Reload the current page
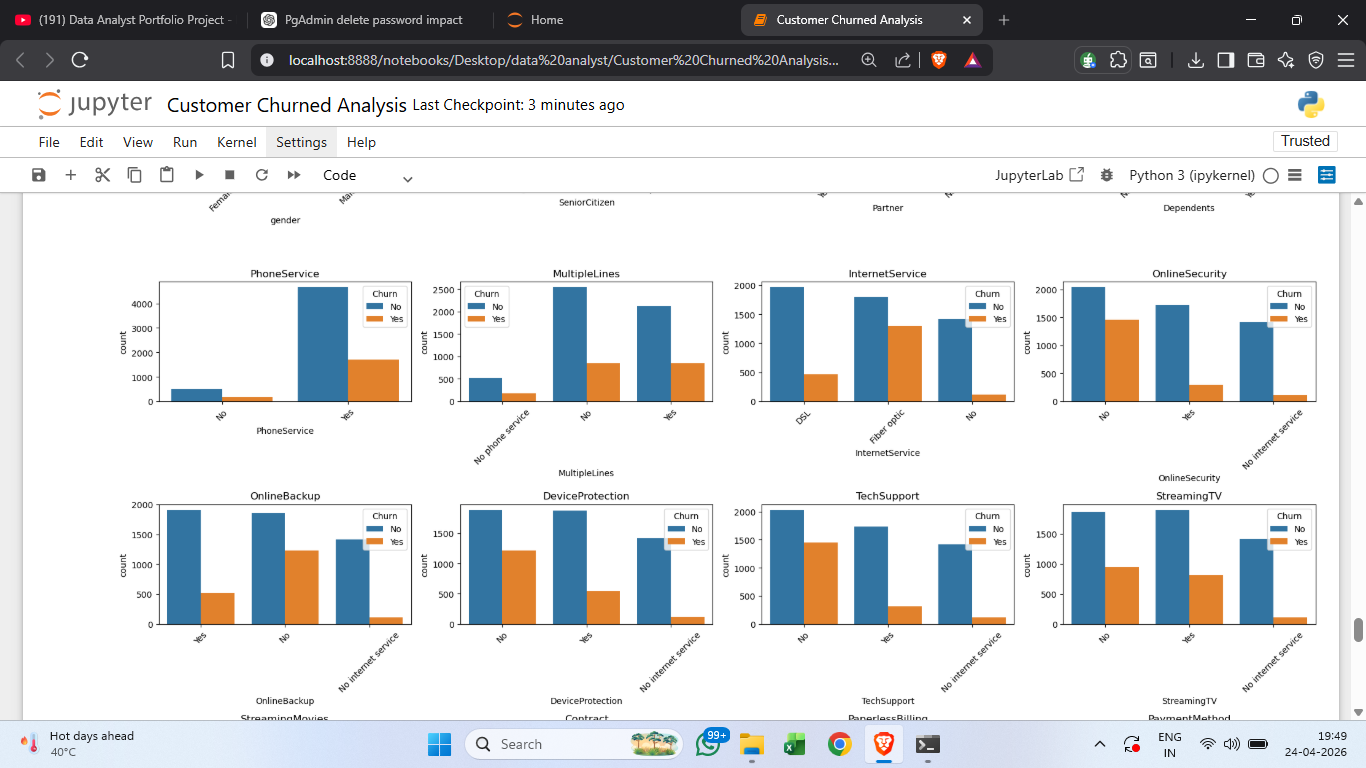Screen dimensions: 1366x768 tap(80, 60)
